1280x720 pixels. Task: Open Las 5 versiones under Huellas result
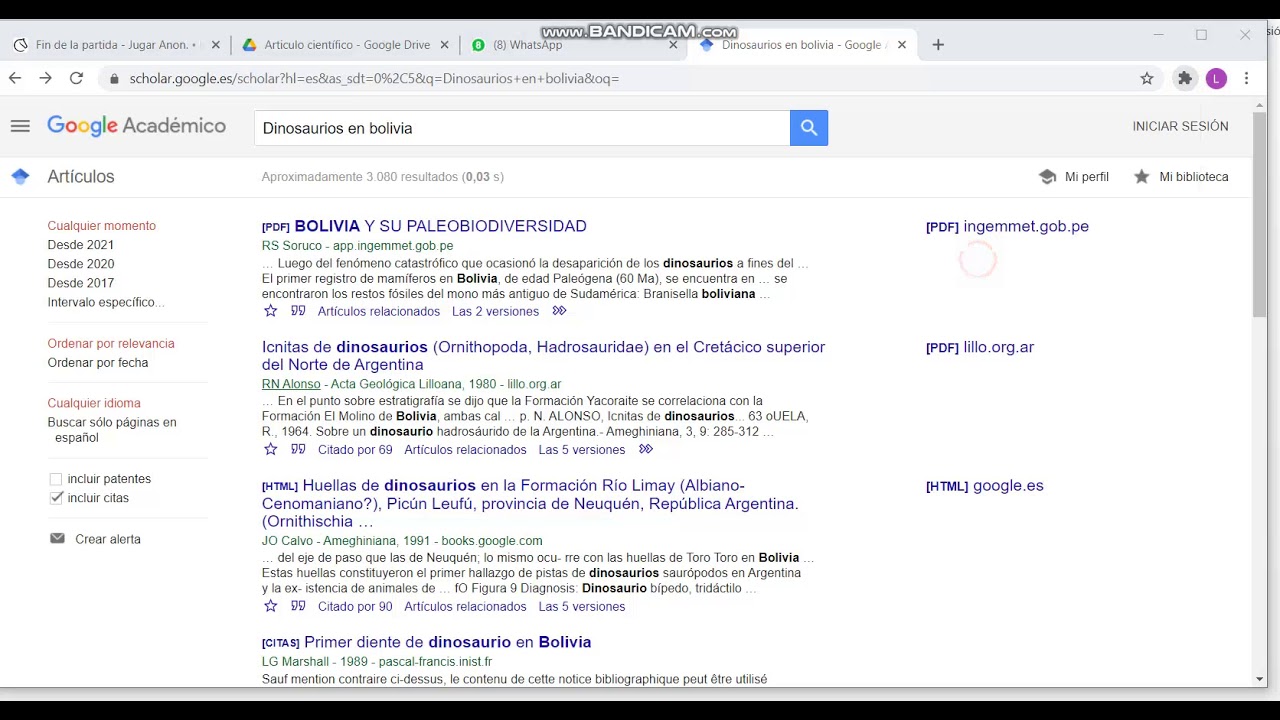click(581, 607)
